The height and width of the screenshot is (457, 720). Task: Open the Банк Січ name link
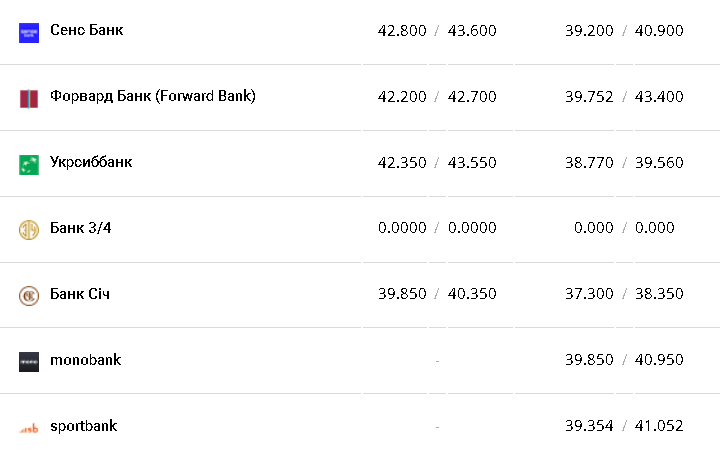(79, 294)
